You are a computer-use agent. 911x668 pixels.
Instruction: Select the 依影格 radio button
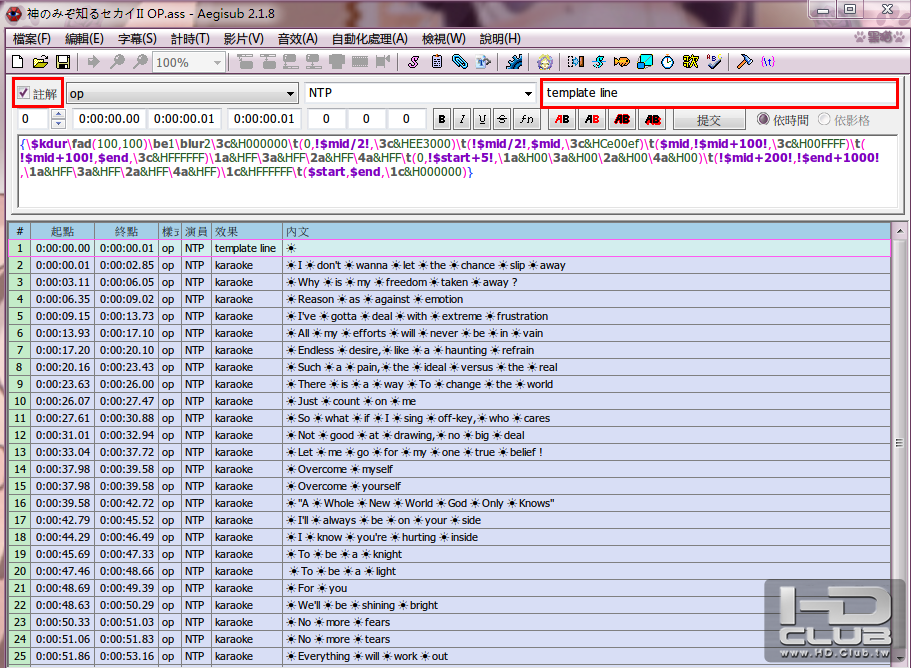844,120
